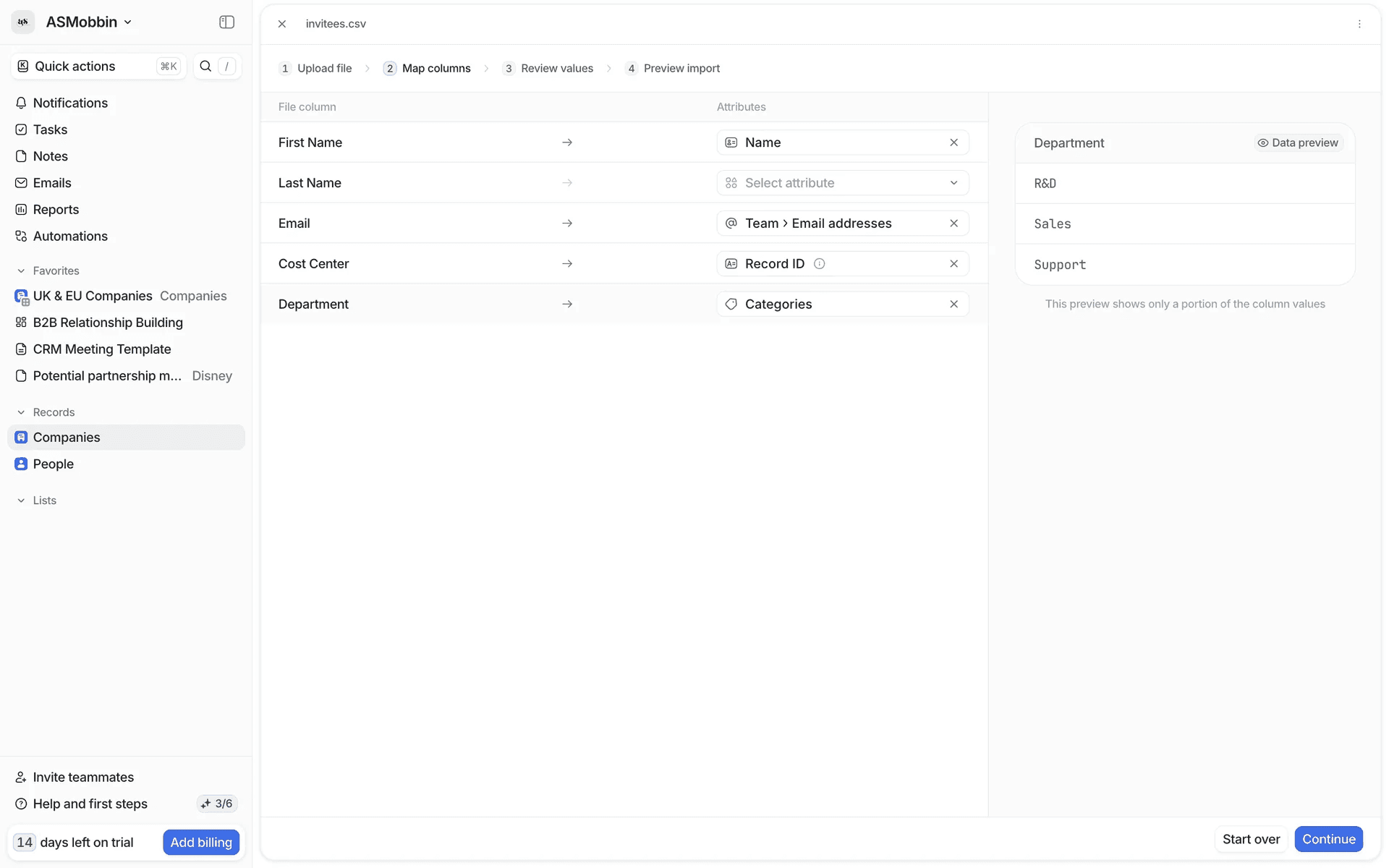Image resolution: width=1389 pixels, height=868 pixels.
Task: Clear the Name attribute mapping
Action: pyautogui.click(x=953, y=142)
